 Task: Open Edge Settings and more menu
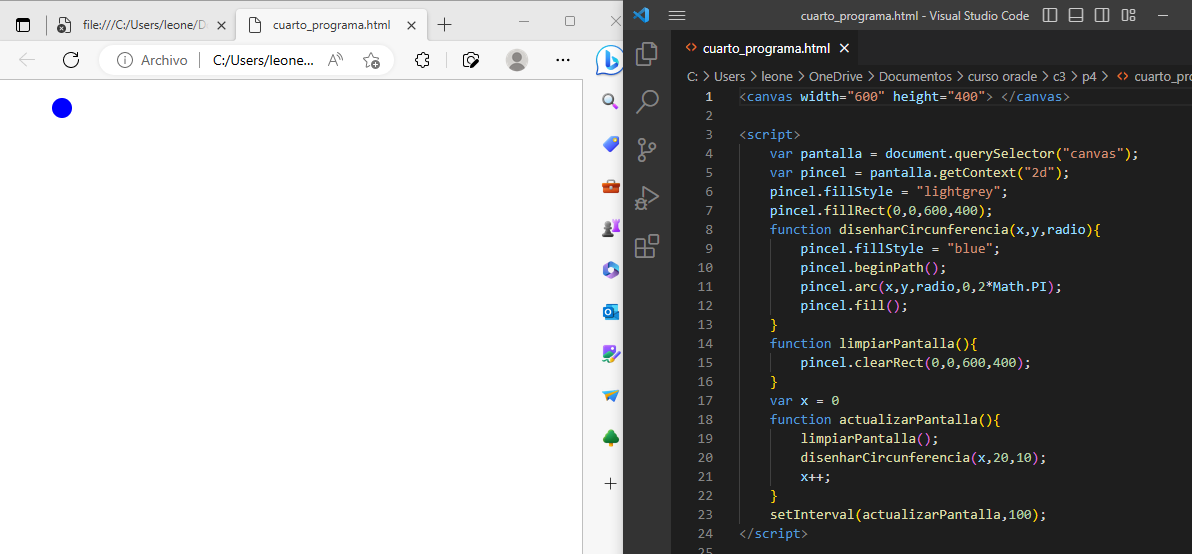point(563,60)
